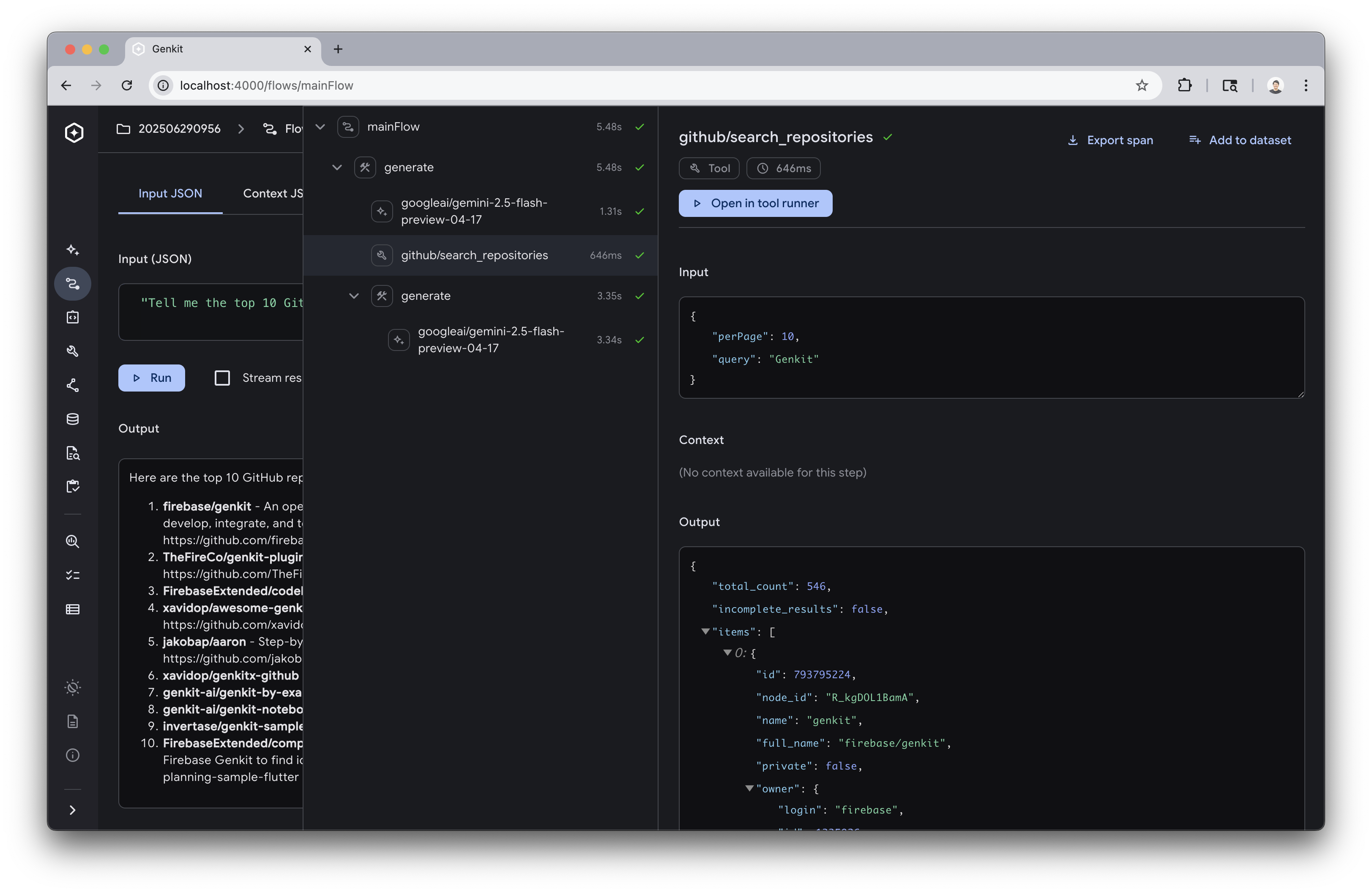Image resolution: width=1372 pixels, height=893 pixels.
Task: Open the Models sparkle icon in sidebar
Action: [73, 249]
